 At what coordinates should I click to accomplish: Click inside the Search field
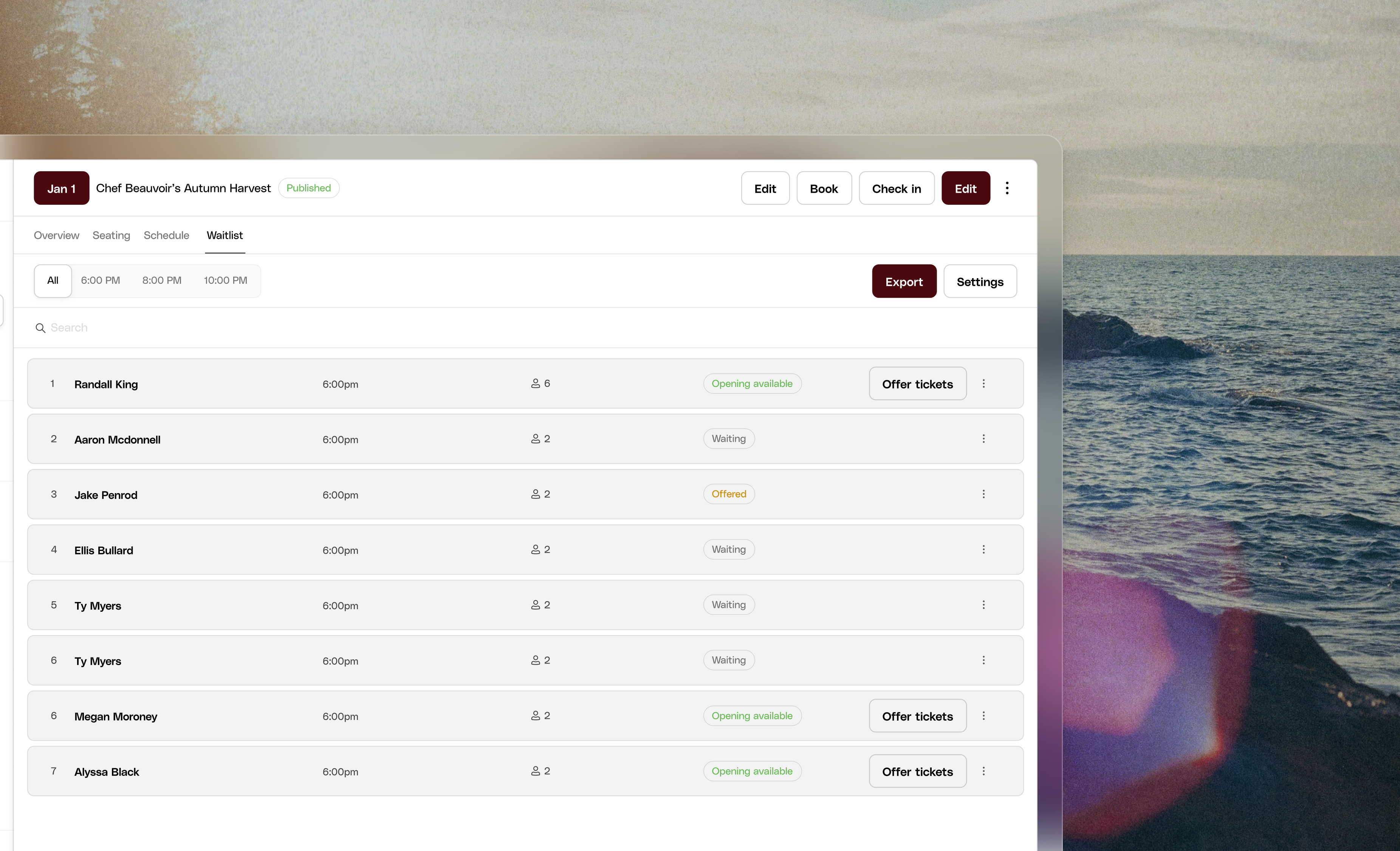pos(170,328)
